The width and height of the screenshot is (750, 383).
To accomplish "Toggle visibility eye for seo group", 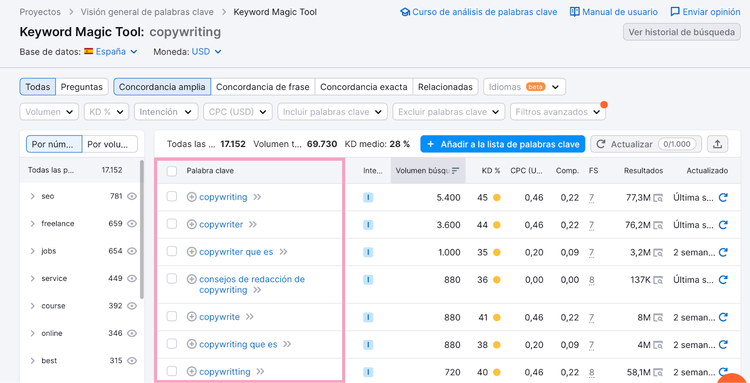I will (132, 196).
